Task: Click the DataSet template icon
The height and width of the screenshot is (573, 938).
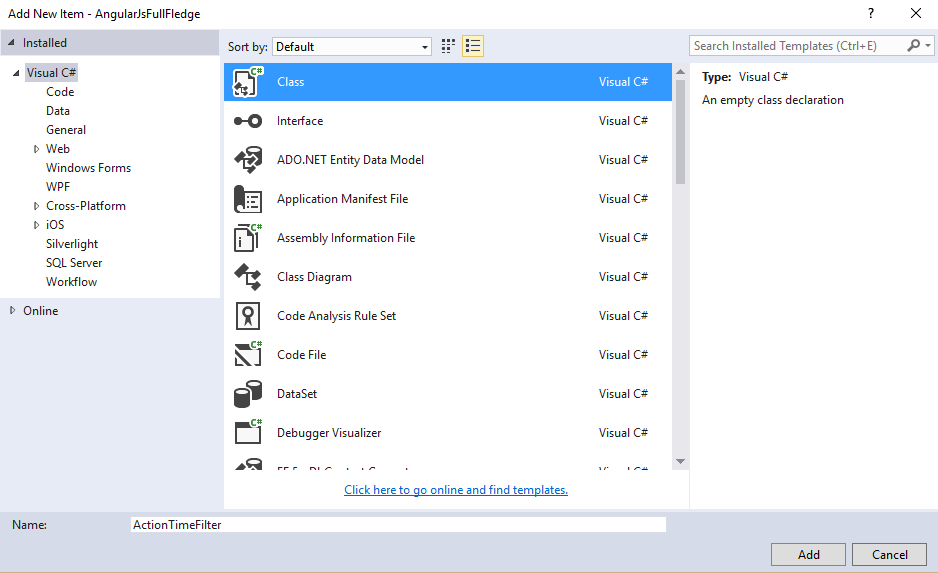Action: (x=248, y=394)
